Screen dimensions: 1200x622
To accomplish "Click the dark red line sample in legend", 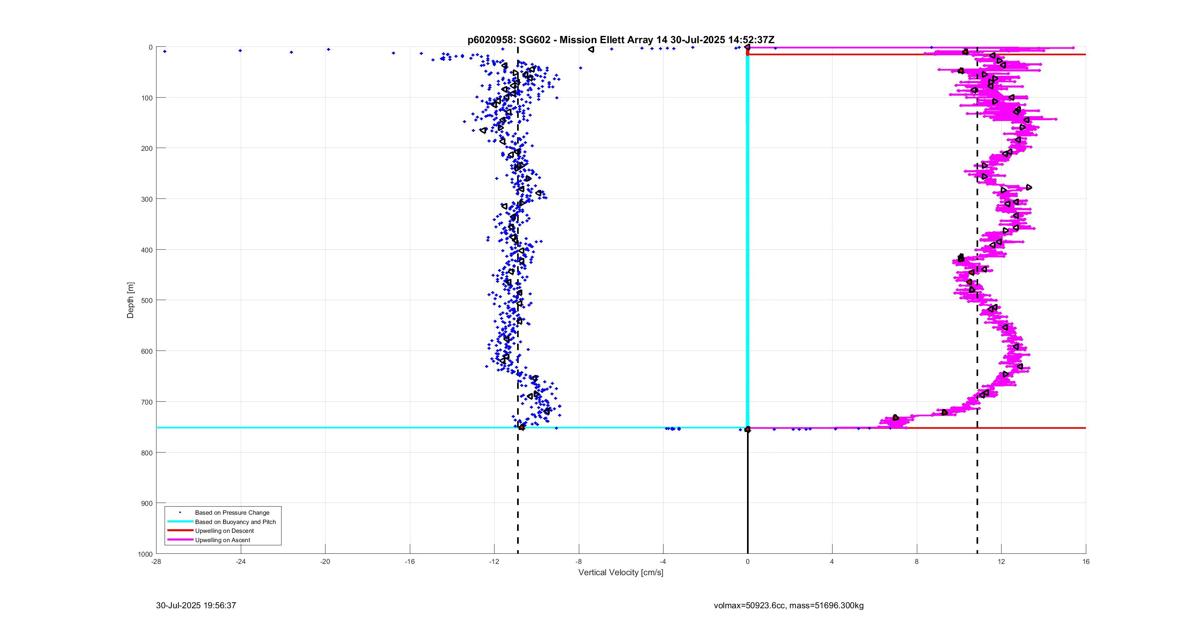I will click(x=179, y=530).
